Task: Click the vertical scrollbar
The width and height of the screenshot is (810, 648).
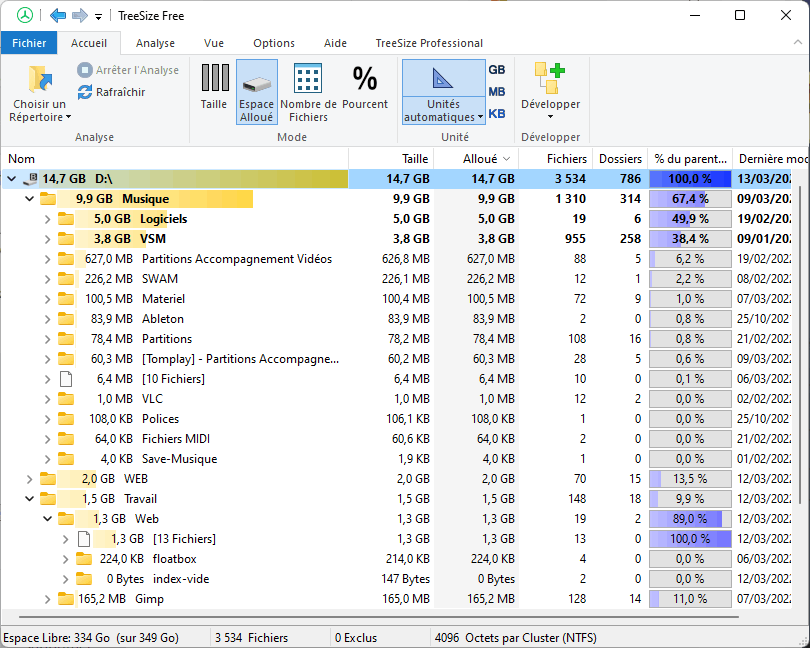Action: point(800,345)
